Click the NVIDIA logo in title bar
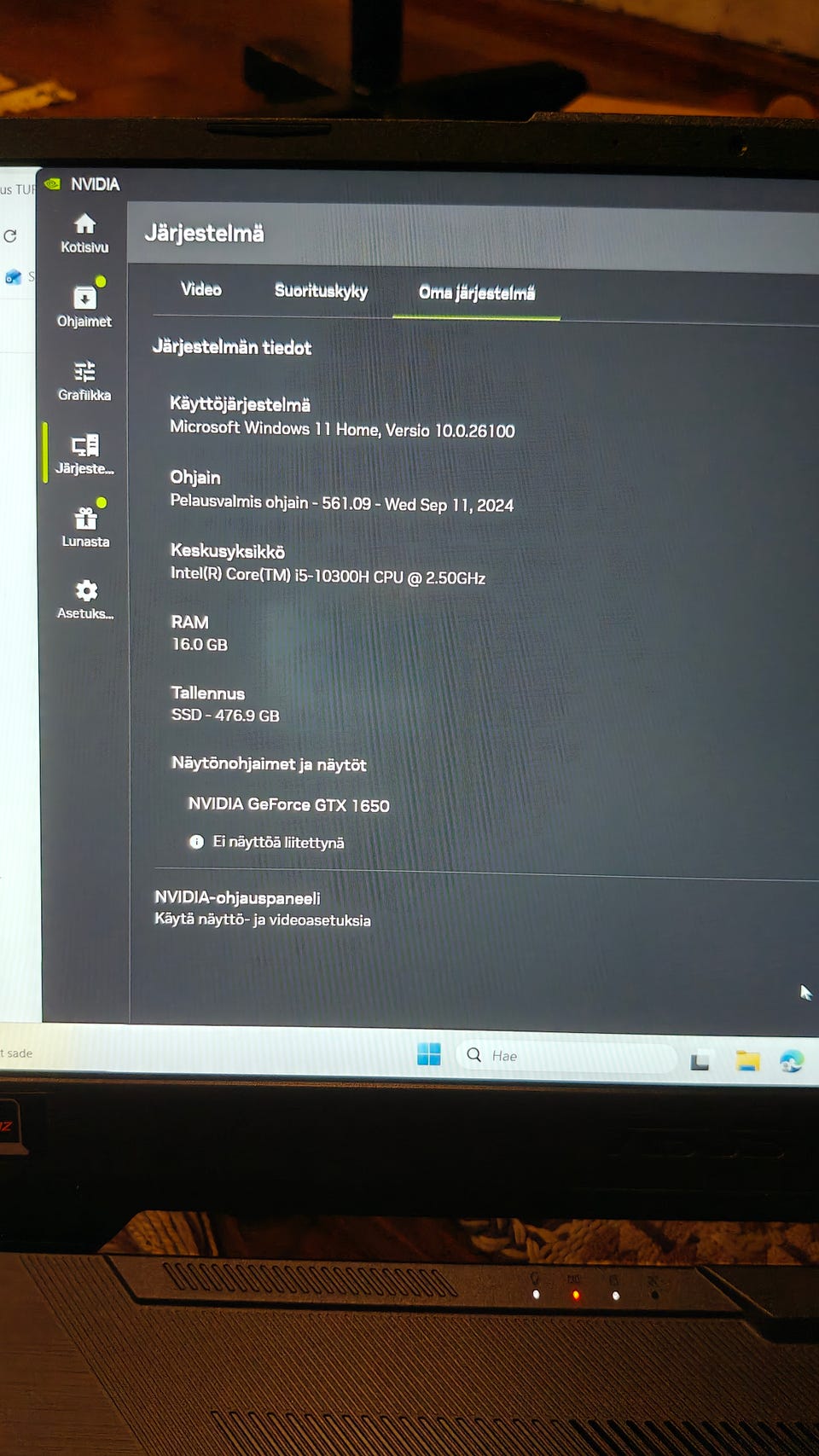The height and width of the screenshot is (1456, 819). tap(53, 183)
